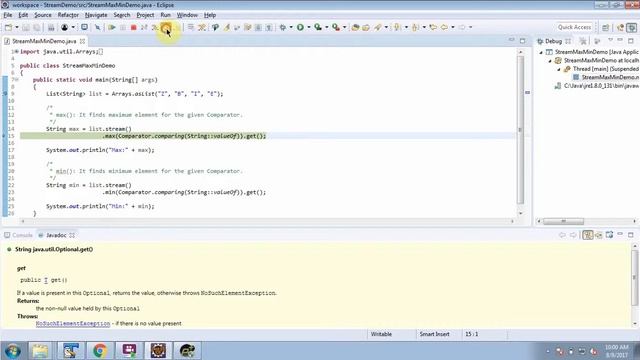This screenshot has width=640, height=360.
Task: Click the Debug view horizontal scrollbar
Action: [563, 221]
